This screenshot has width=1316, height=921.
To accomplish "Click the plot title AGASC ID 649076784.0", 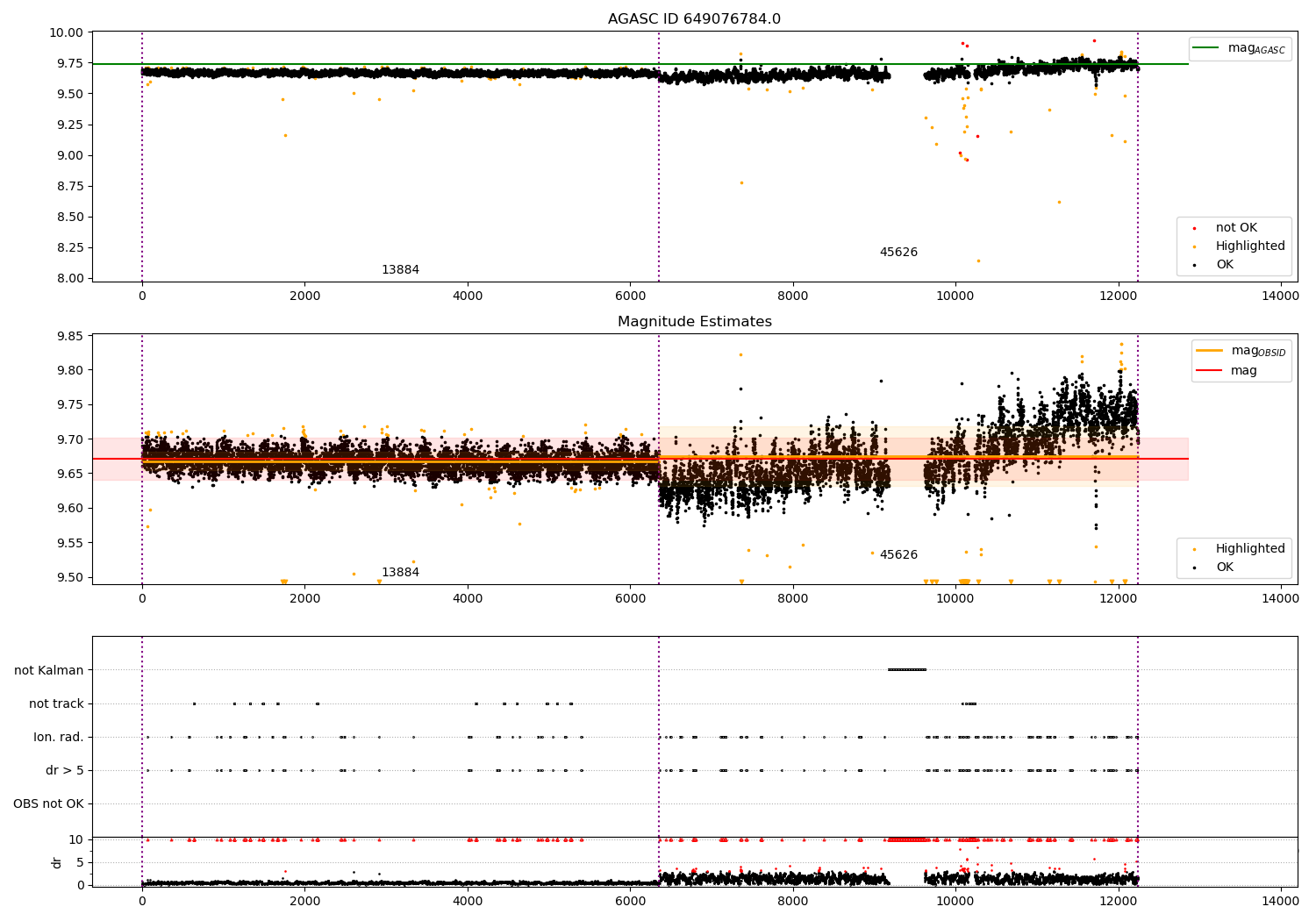I will tap(694, 19).
